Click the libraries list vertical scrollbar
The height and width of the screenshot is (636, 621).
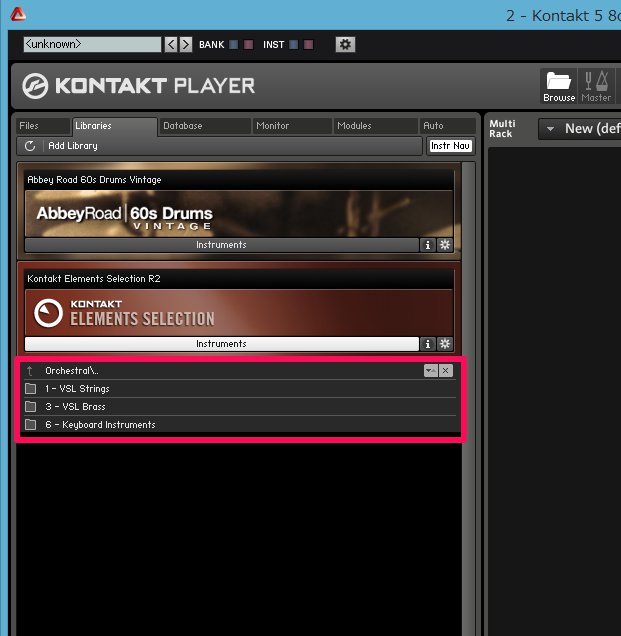coord(468,398)
